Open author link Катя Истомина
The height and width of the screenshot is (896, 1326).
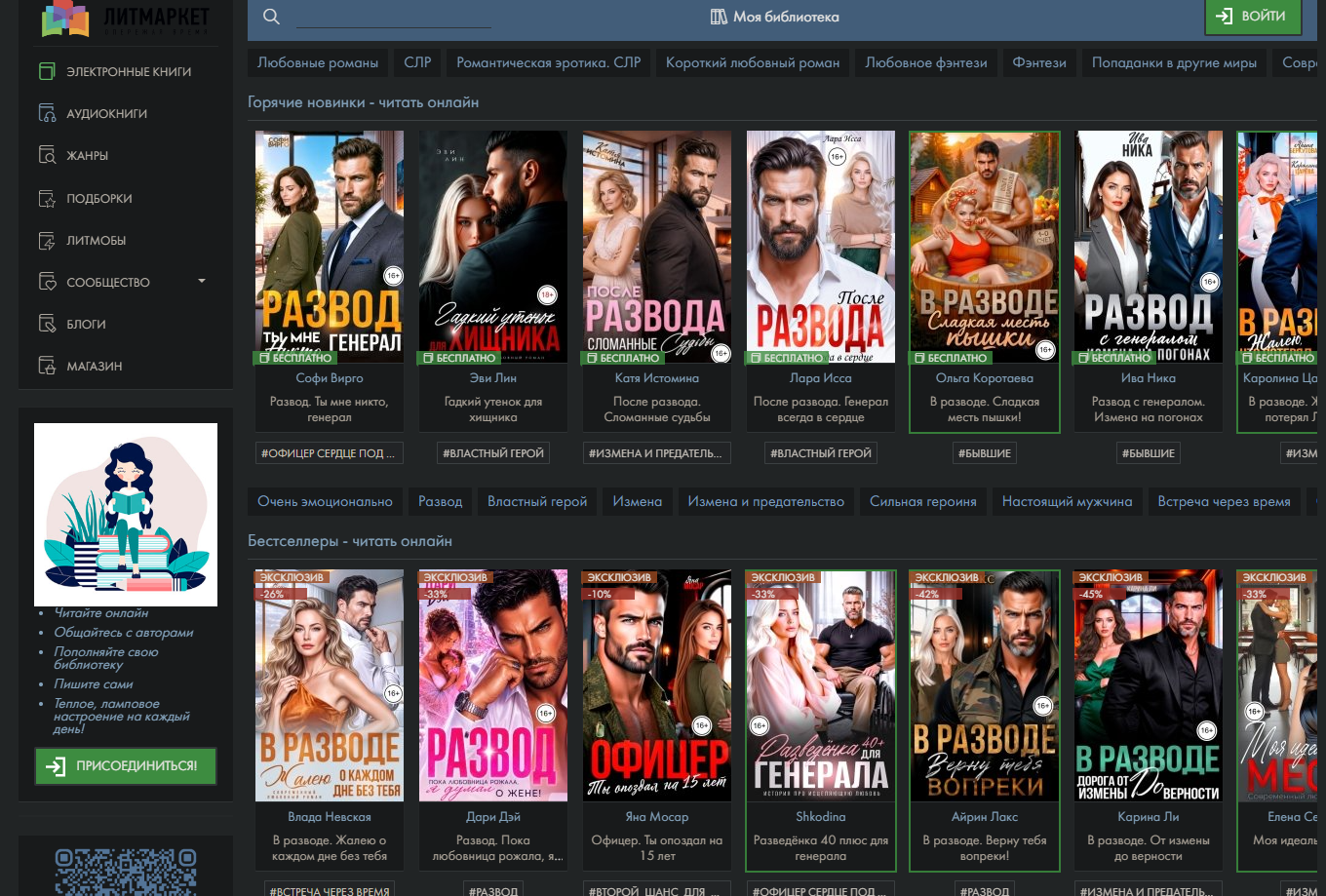tap(657, 377)
